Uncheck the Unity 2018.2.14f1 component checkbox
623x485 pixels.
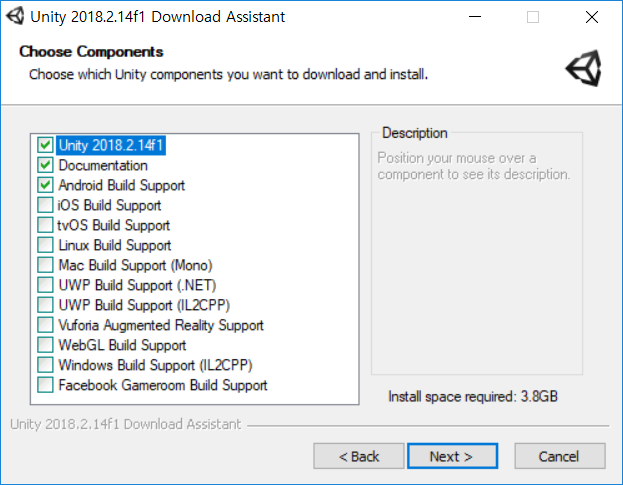point(45,145)
